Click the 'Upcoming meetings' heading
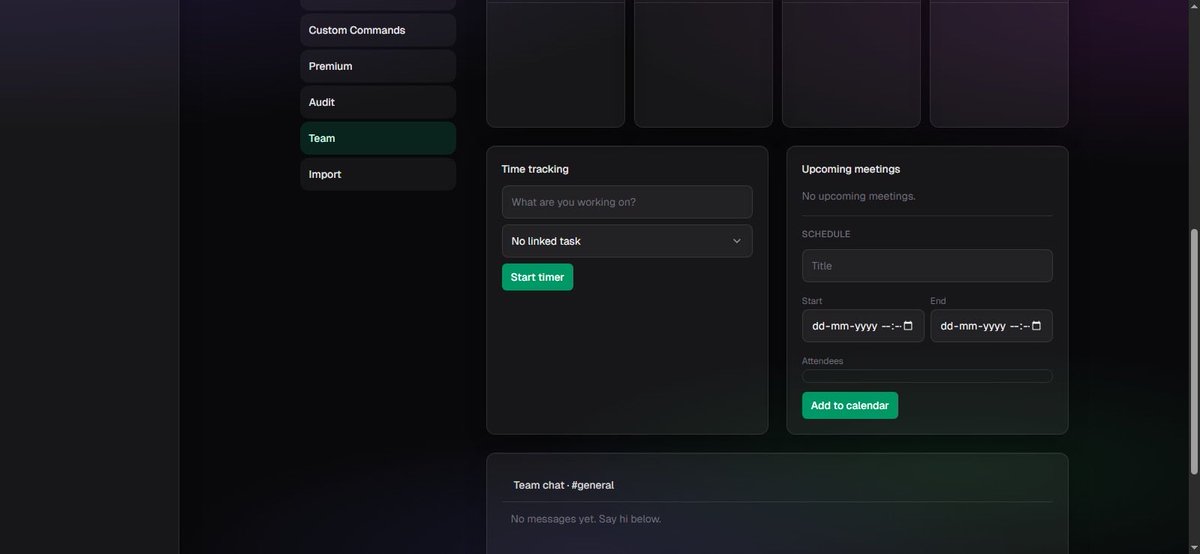The height and width of the screenshot is (554, 1200). tap(851, 169)
